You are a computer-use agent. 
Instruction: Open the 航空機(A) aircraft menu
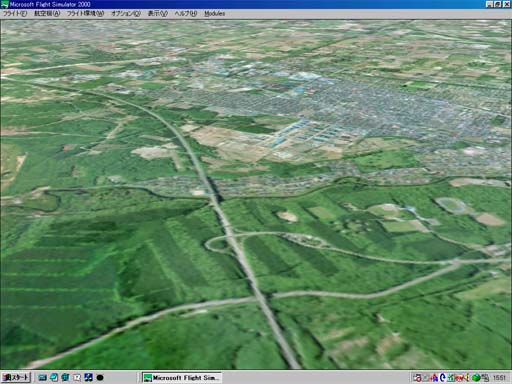point(47,13)
